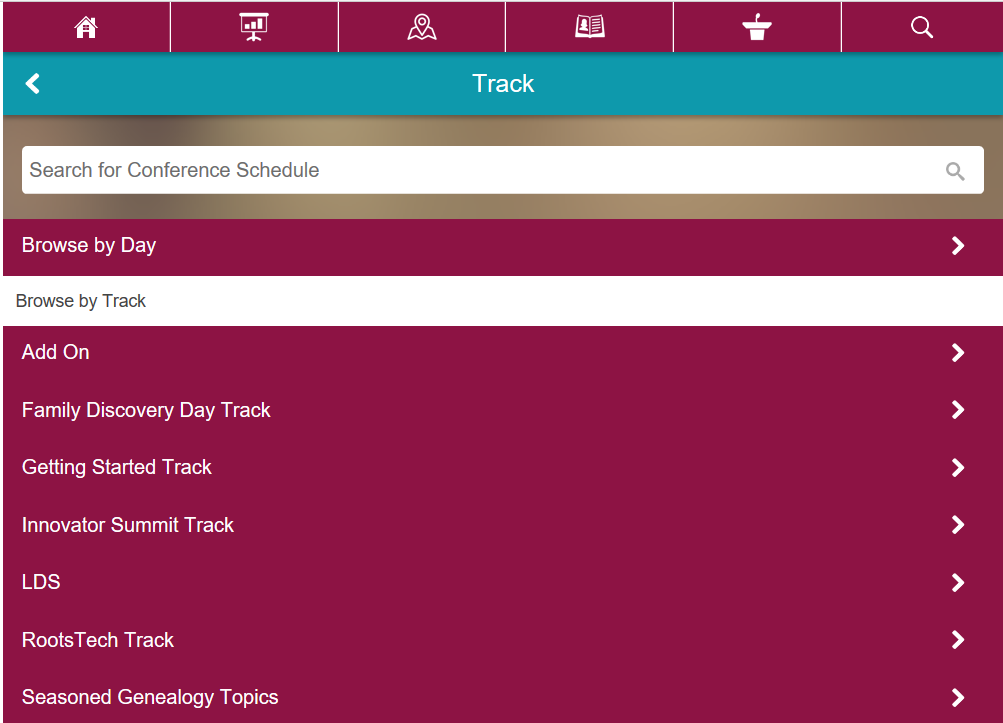Open Seasoned Genealogy Topics

click(503, 696)
